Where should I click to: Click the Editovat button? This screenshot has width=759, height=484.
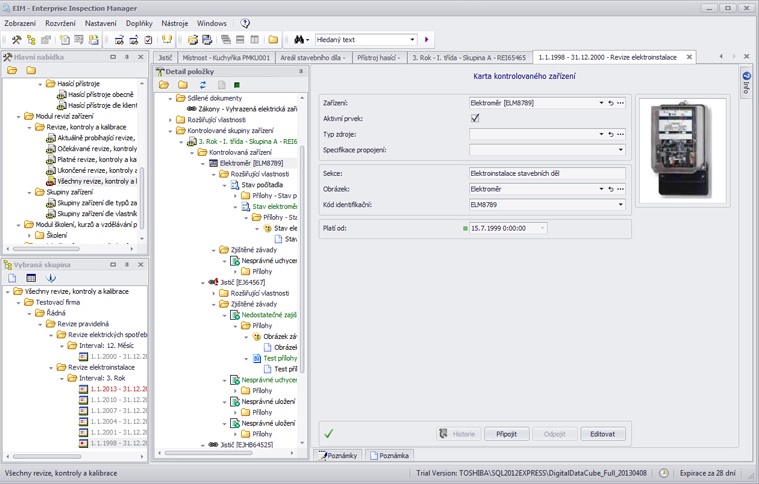point(602,434)
